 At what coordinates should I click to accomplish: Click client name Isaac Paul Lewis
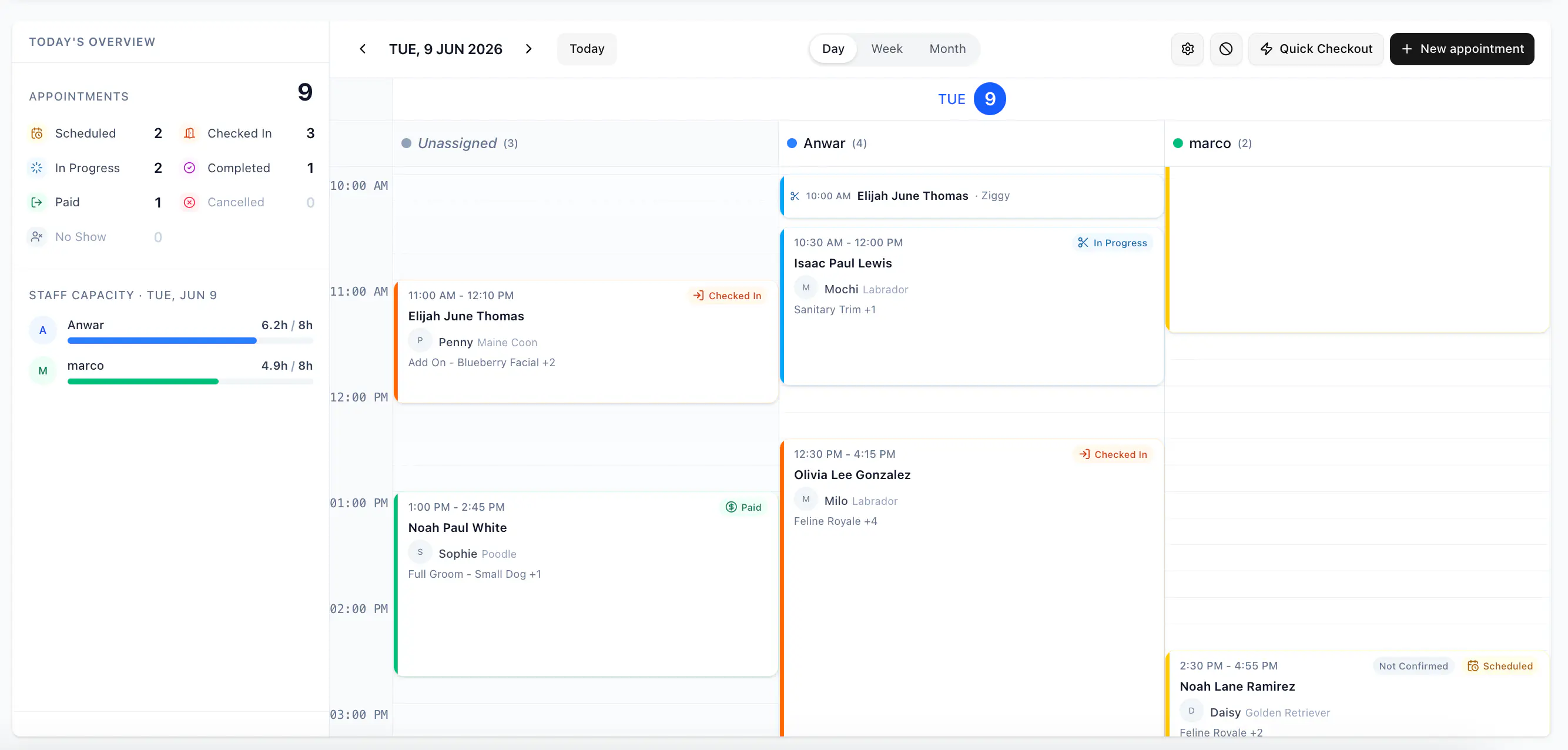(x=842, y=263)
